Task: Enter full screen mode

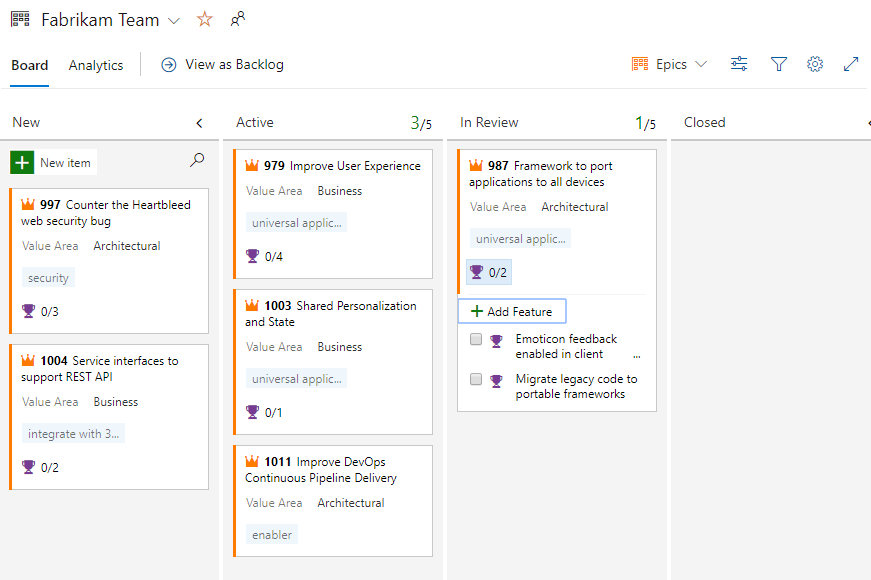Action: pyautogui.click(x=851, y=63)
